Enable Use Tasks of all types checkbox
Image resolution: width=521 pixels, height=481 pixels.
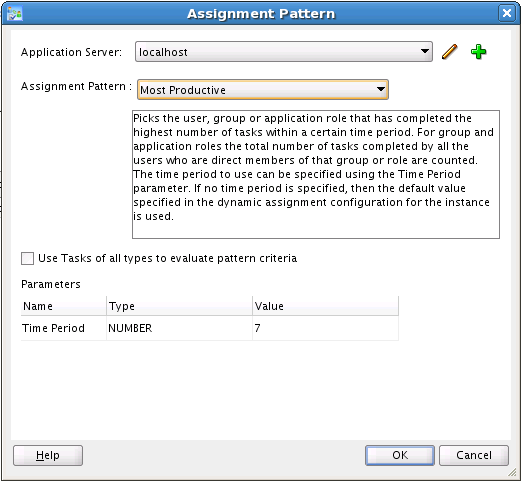coord(27,258)
